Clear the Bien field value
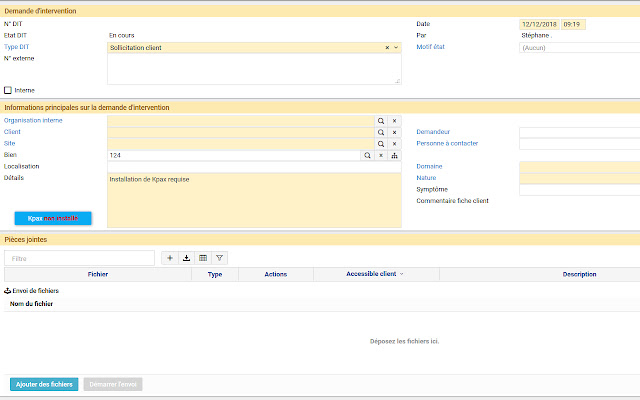The image size is (640, 400). point(381,155)
